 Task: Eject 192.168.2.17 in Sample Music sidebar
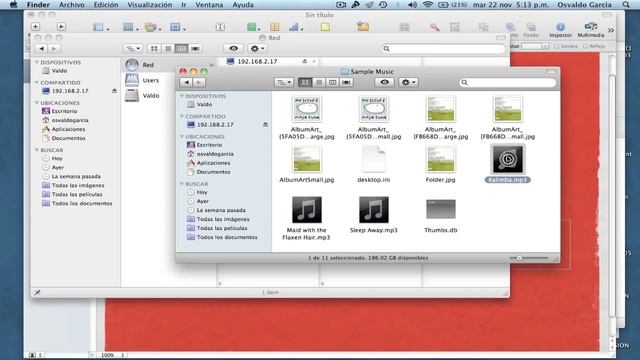coord(265,124)
